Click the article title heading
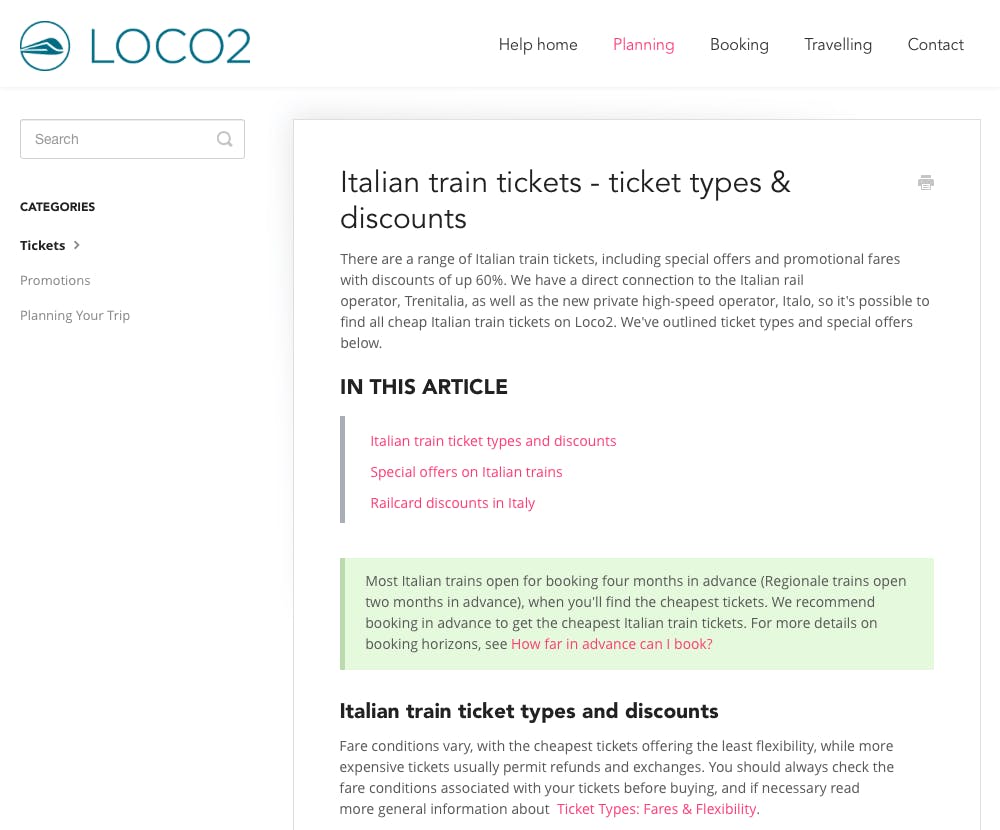The height and width of the screenshot is (830, 1000). (x=565, y=200)
